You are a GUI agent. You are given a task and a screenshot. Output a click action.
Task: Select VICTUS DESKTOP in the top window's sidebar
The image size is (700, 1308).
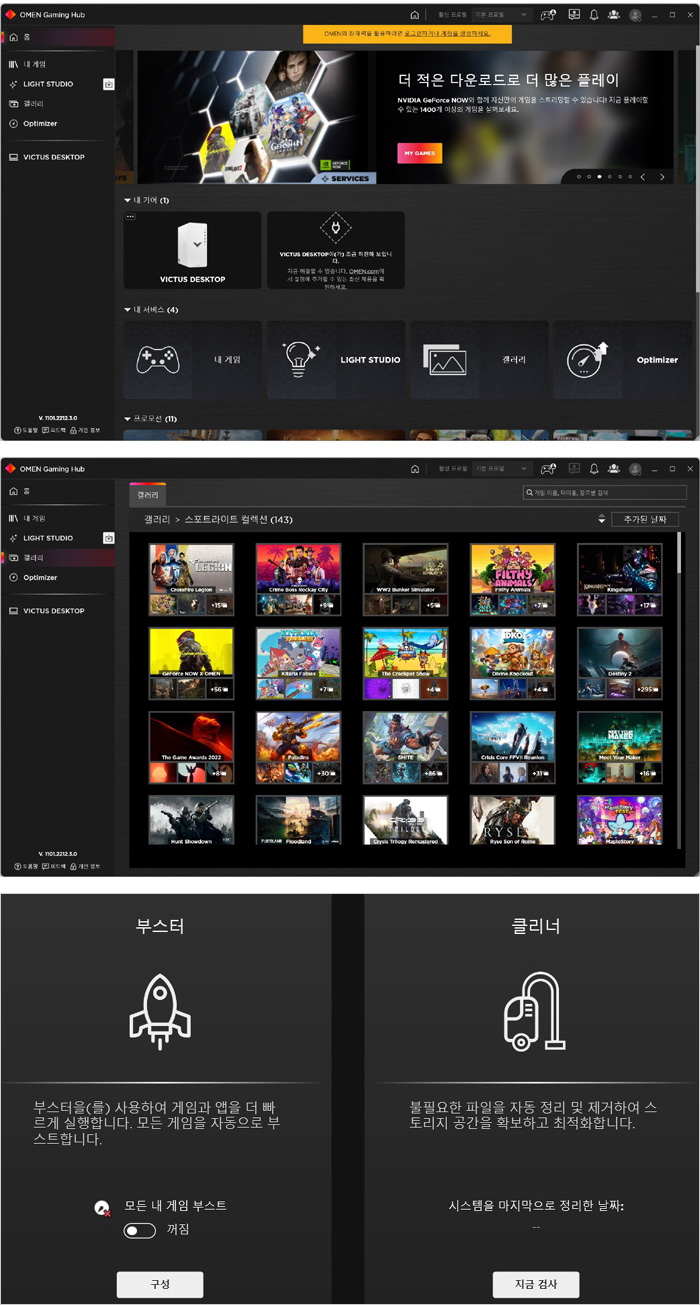tap(58, 157)
